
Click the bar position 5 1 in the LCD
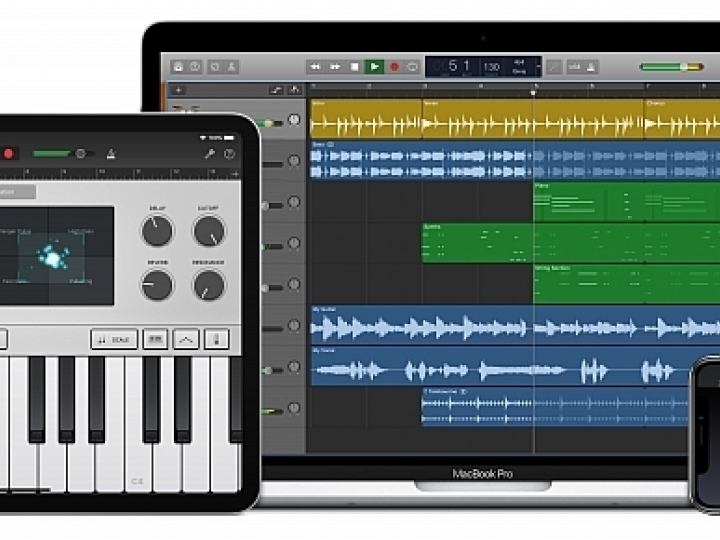click(459, 66)
